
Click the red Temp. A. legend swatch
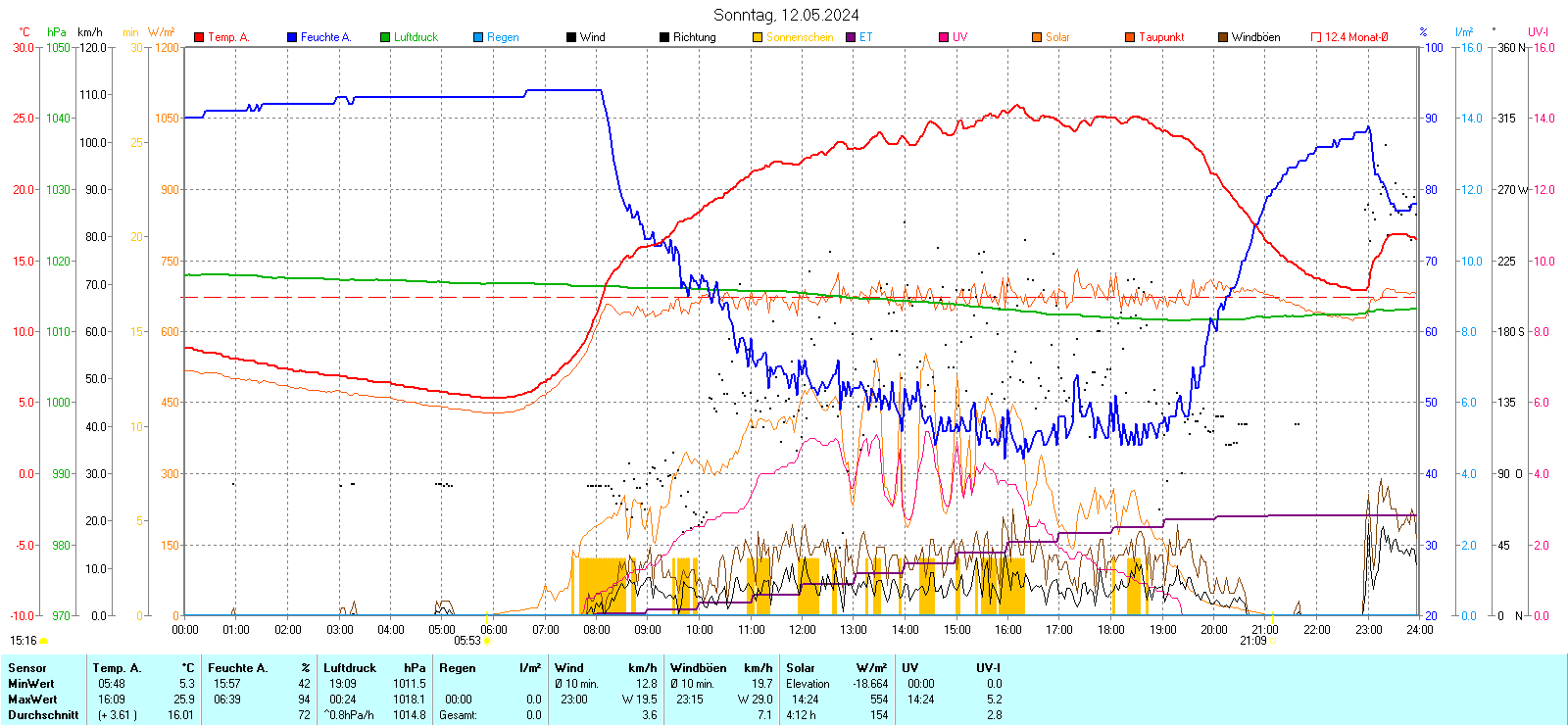click(x=200, y=37)
